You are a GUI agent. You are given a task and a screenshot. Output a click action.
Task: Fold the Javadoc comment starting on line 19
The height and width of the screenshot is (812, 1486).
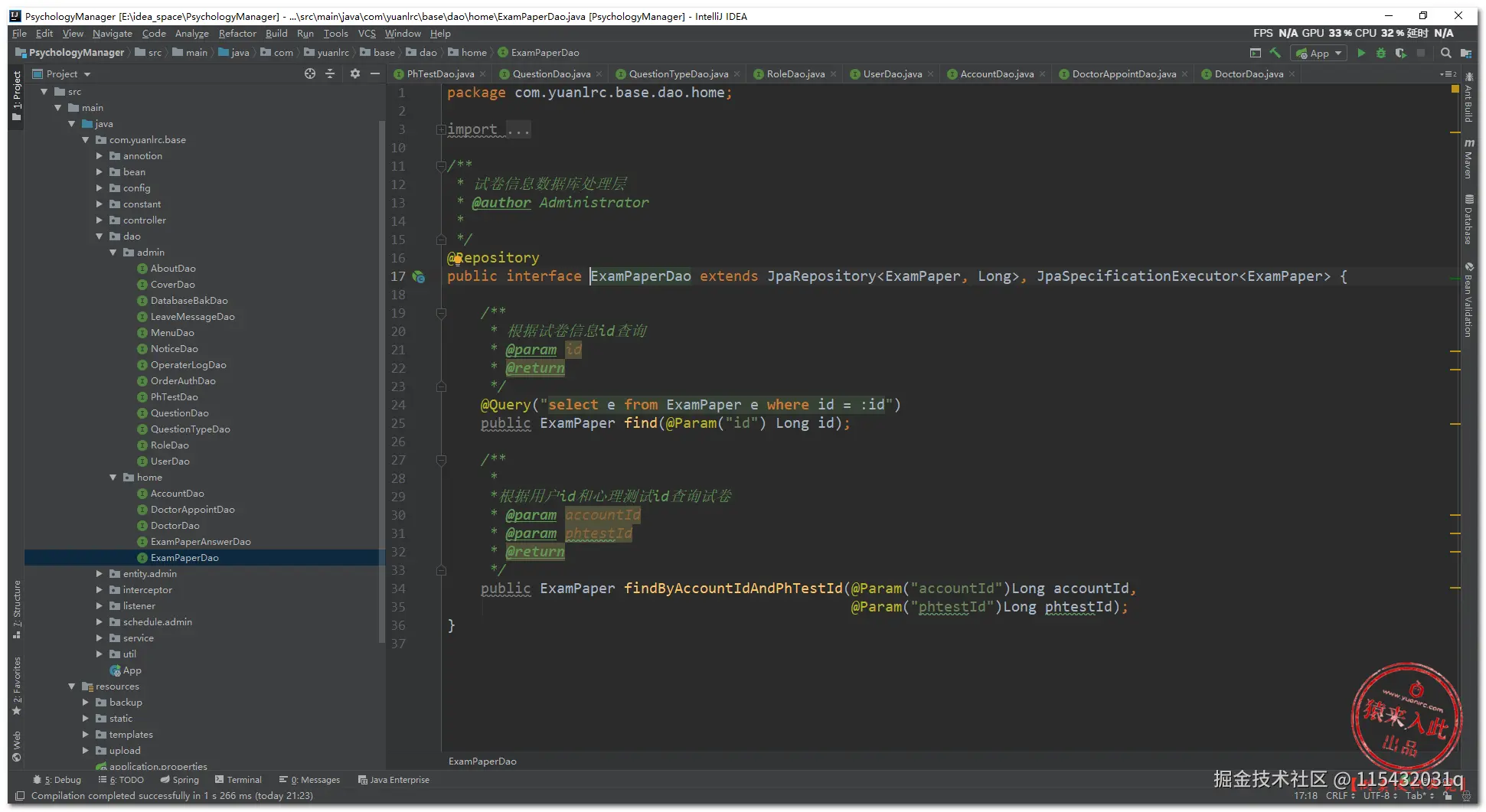pos(441,313)
